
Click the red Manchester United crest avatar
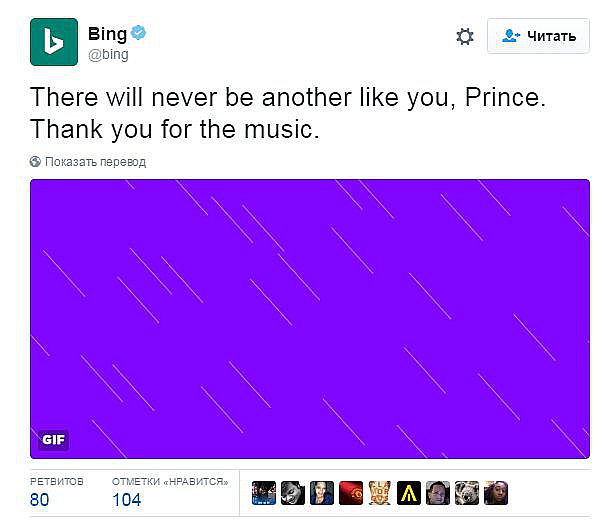point(351,492)
